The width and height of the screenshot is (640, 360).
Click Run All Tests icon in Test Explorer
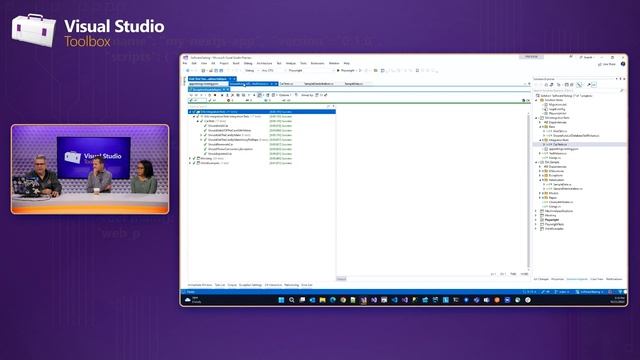(x=191, y=95)
